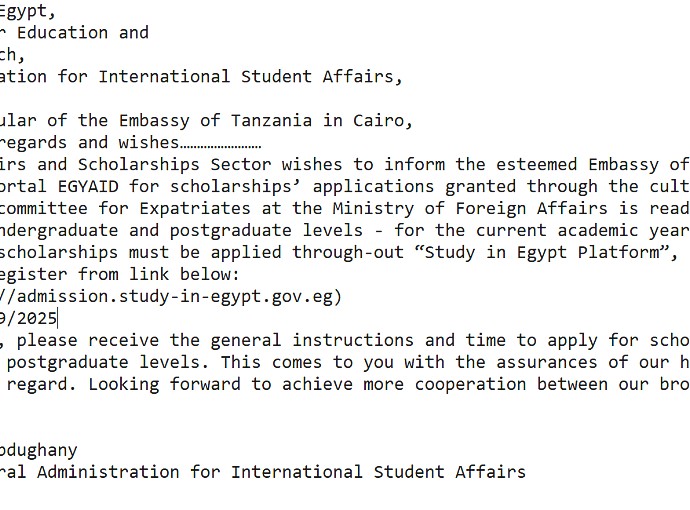Click the word Administration in the last line
Viewport: 690px width, 510px height.
[x=109, y=472]
